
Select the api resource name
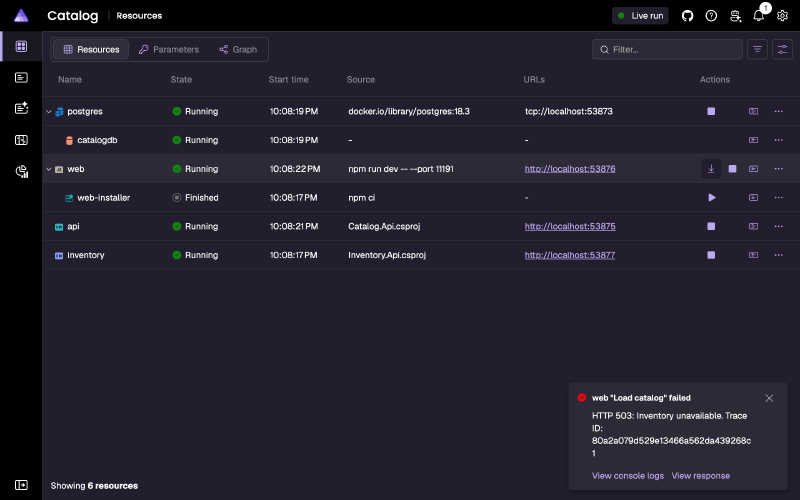tap(73, 226)
